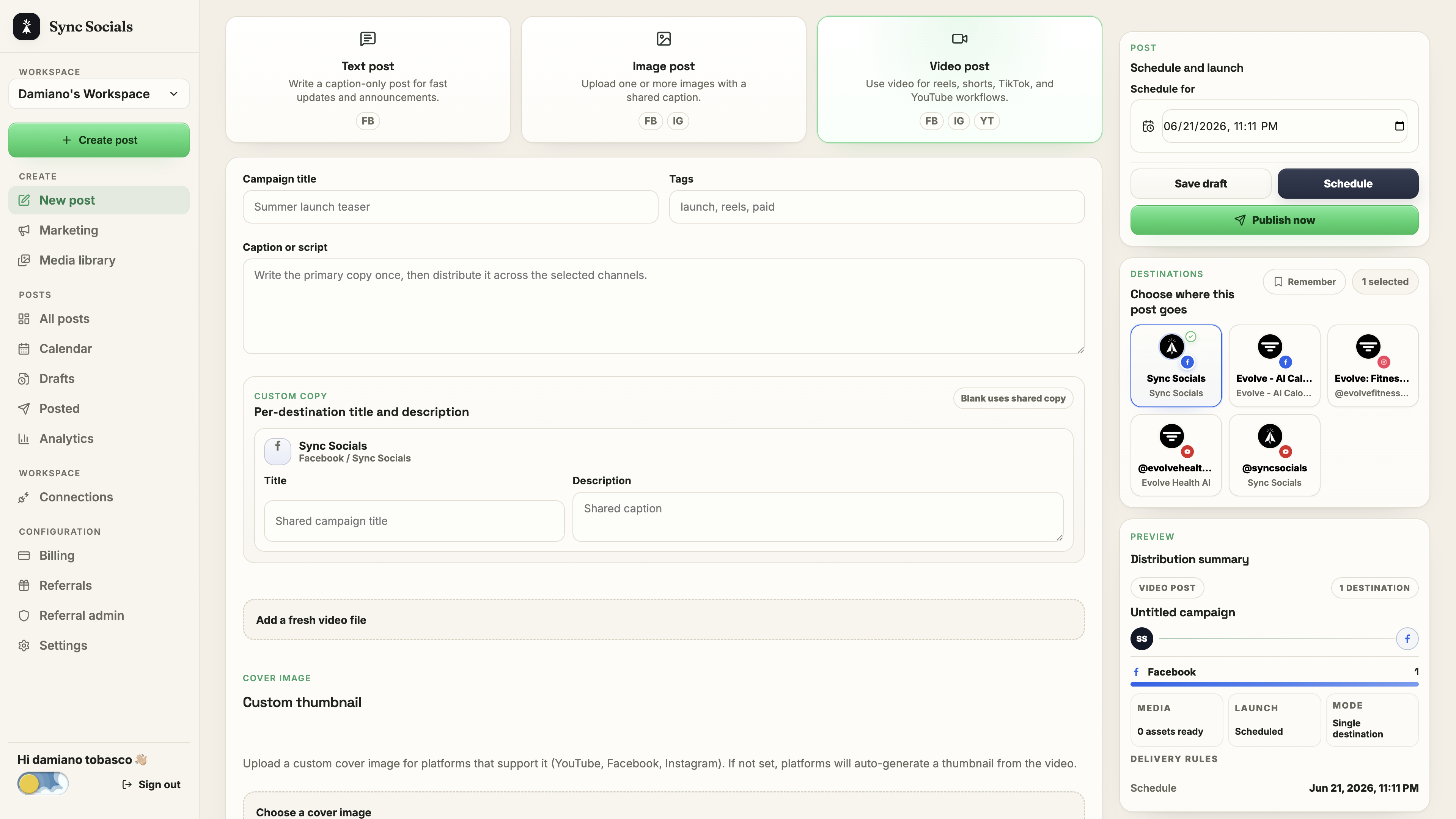Click the dark Schedule button
Viewport: 1456px width, 819px height.
[x=1348, y=184]
